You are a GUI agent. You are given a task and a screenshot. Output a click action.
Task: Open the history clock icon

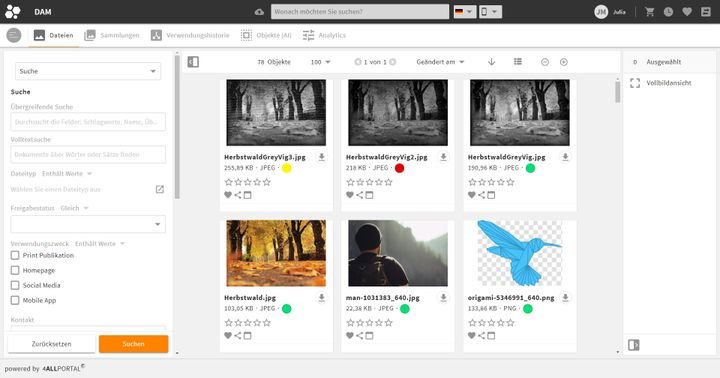668,12
